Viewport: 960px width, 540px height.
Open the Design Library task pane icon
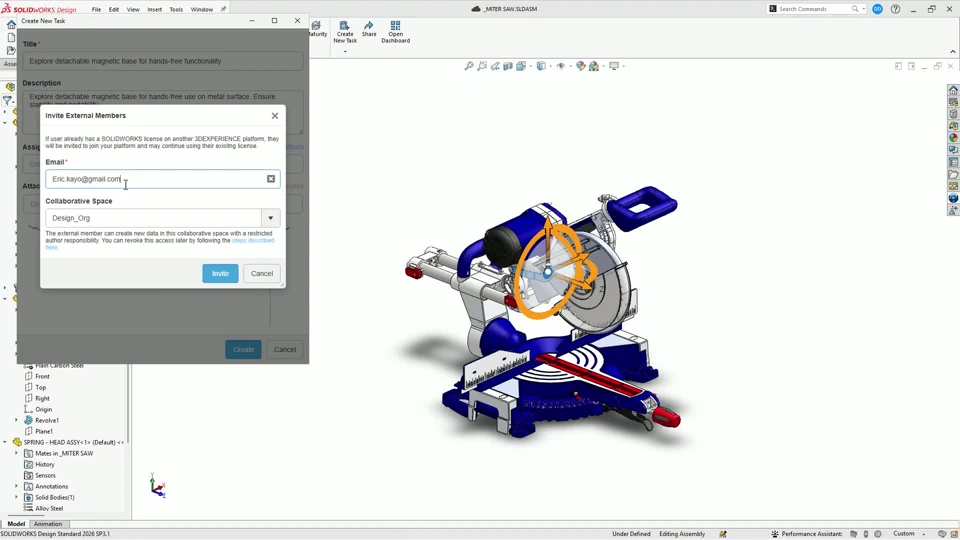click(953, 114)
